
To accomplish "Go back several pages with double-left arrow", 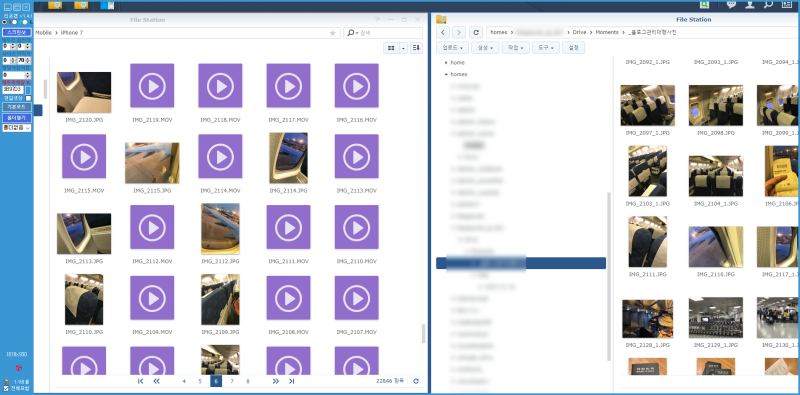I will click(x=157, y=381).
